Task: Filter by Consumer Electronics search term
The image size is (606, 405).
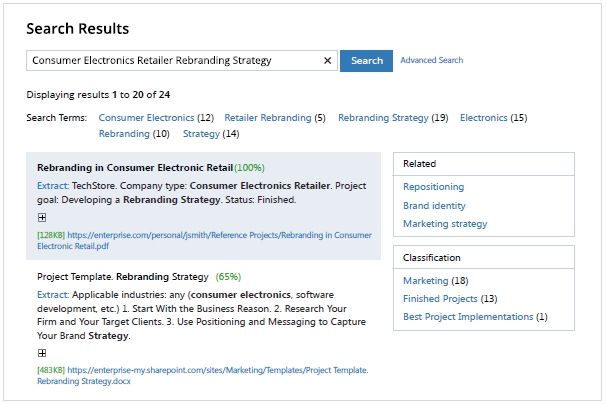Action: [x=146, y=118]
